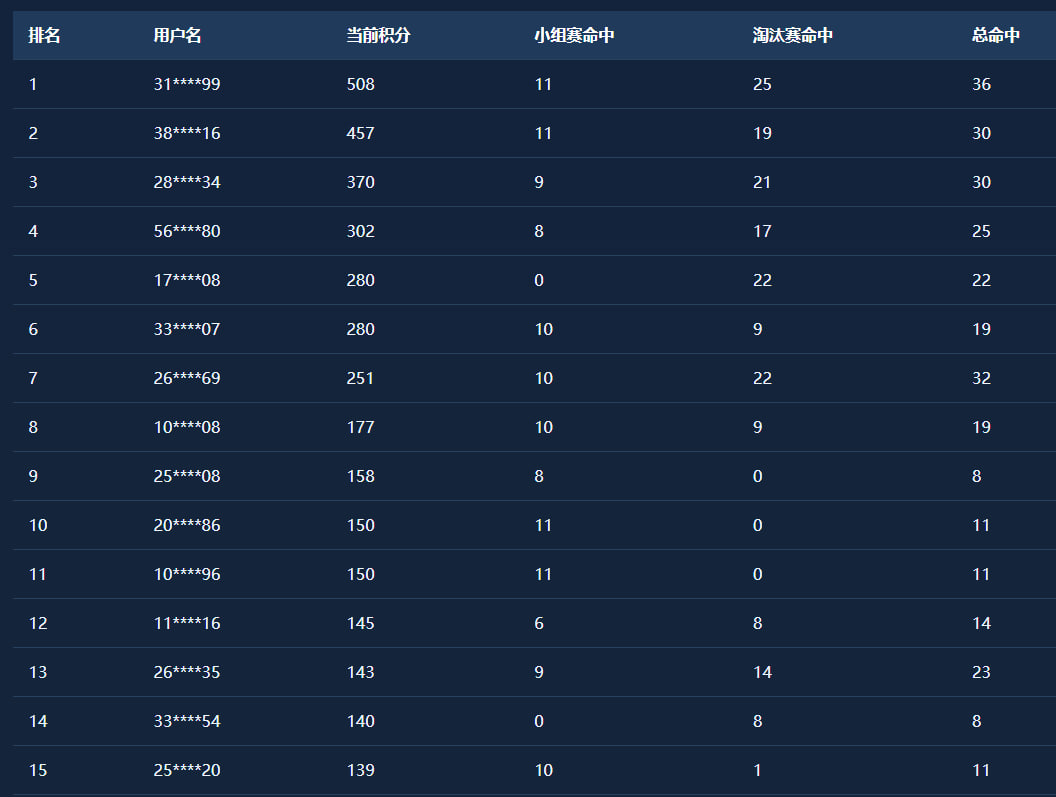This screenshot has height=797, width=1056.
Task: Click score 150 in 20****86 row
Action: (x=360, y=525)
